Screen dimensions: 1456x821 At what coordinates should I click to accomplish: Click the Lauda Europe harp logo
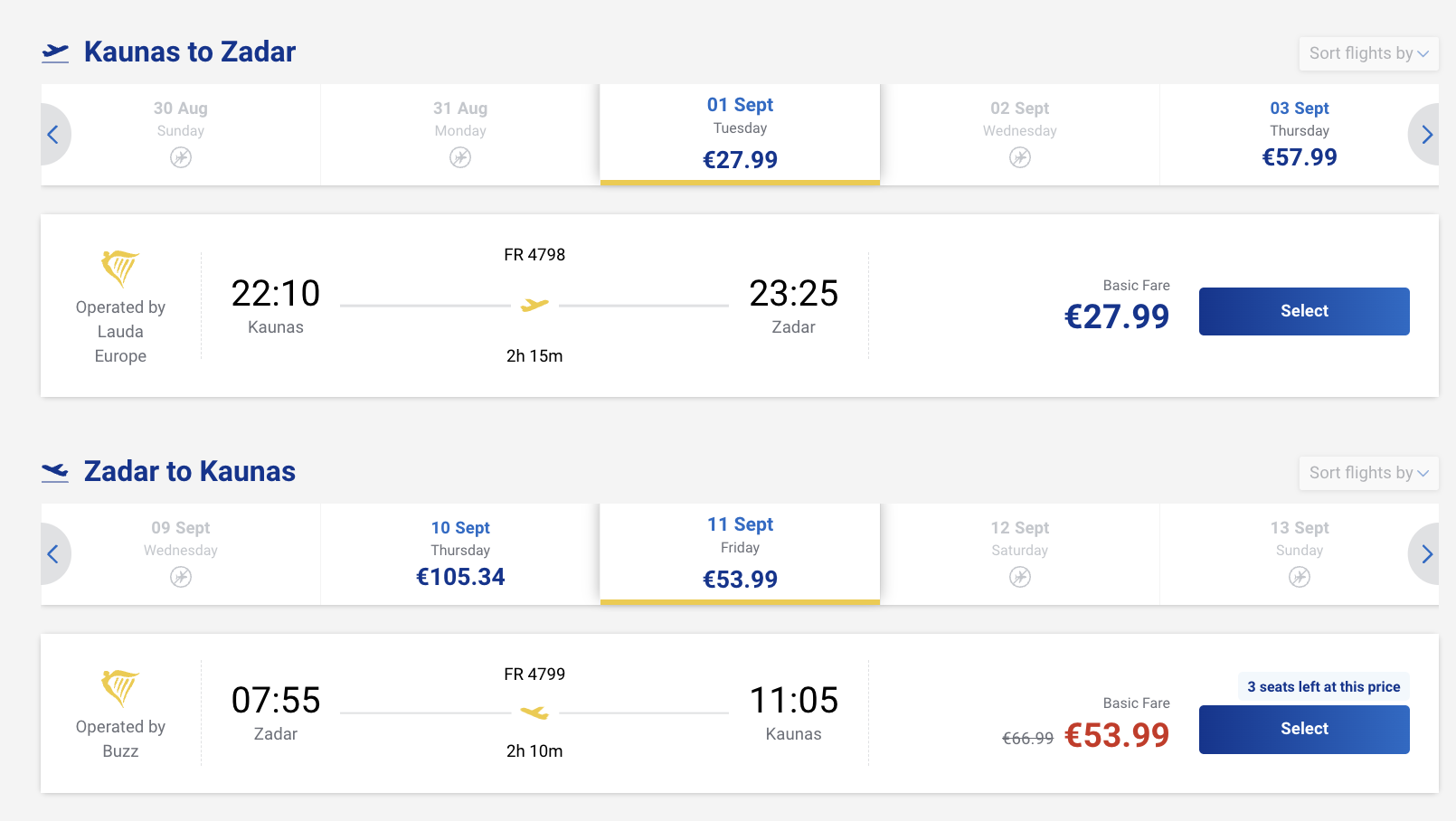pyautogui.click(x=119, y=269)
